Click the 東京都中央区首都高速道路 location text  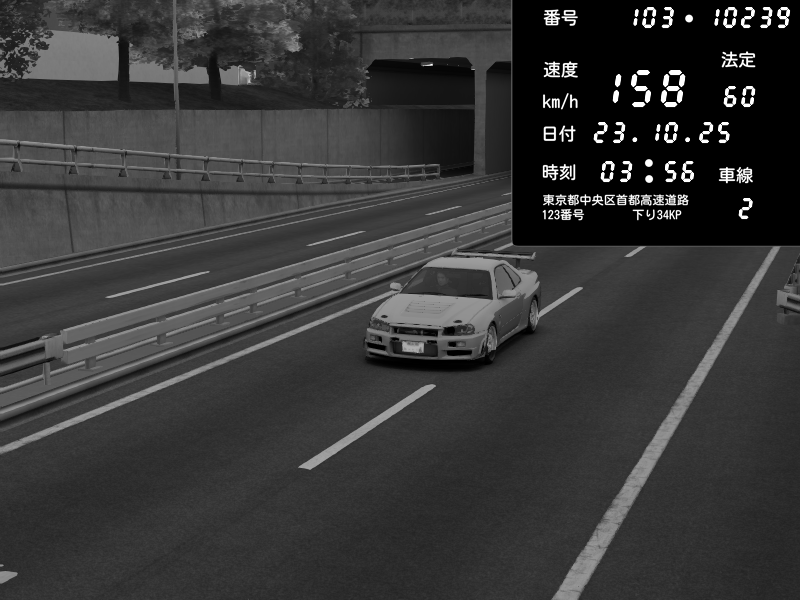(615, 200)
